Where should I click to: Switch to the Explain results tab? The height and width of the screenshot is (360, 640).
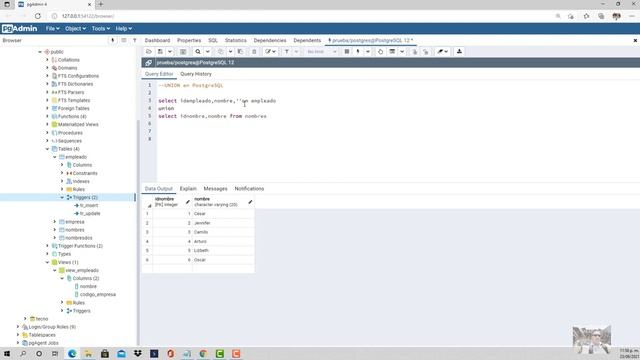click(x=188, y=189)
